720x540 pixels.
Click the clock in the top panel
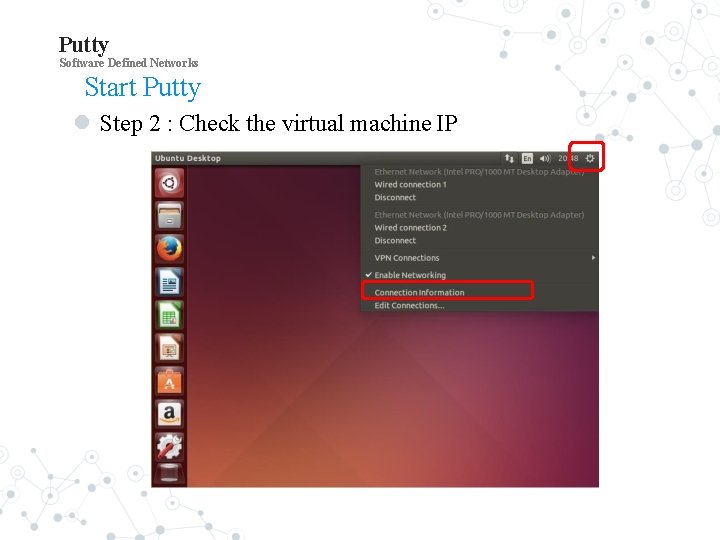[x=568, y=158]
